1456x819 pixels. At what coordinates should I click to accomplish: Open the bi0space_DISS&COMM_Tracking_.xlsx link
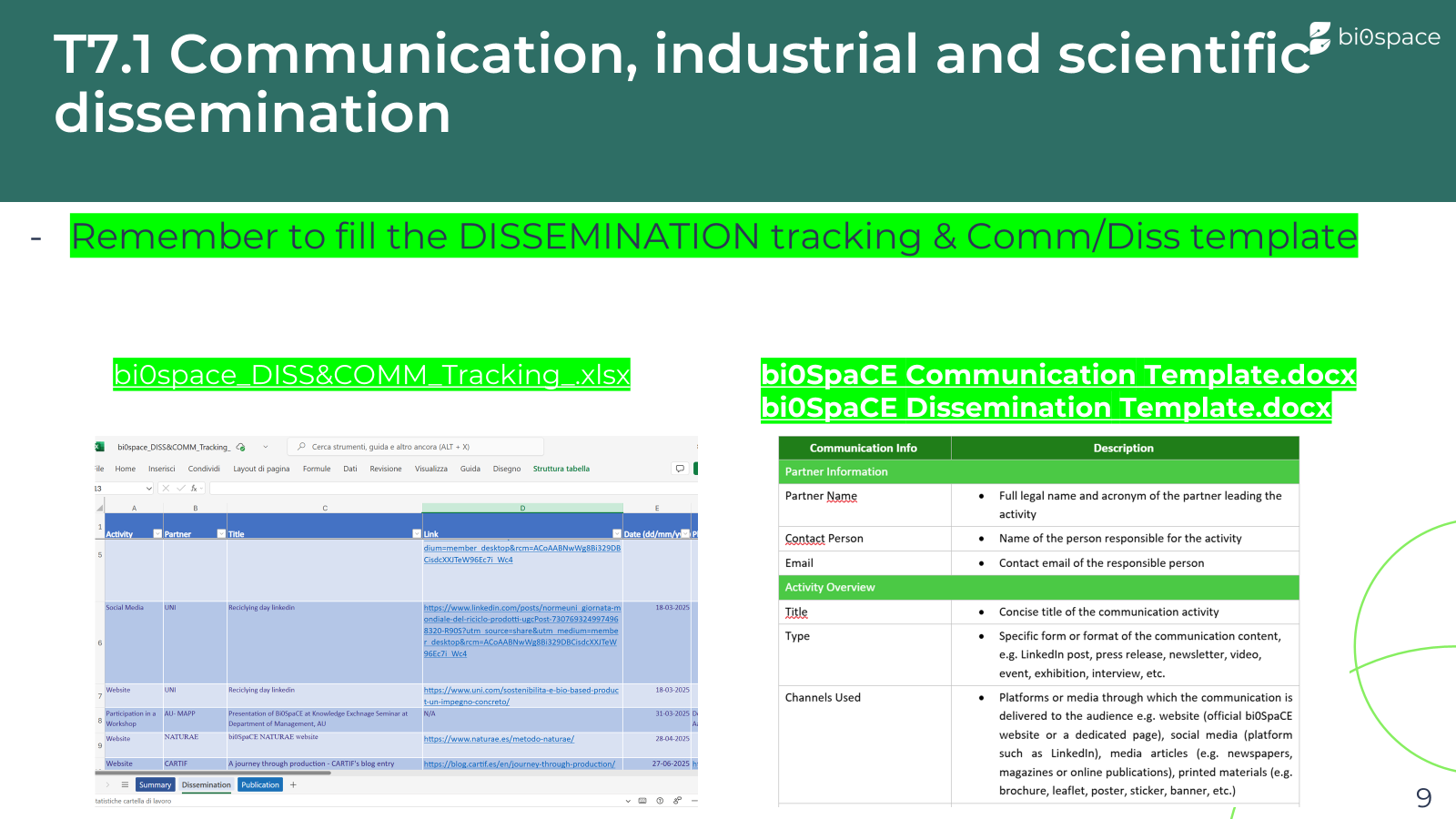point(371,375)
